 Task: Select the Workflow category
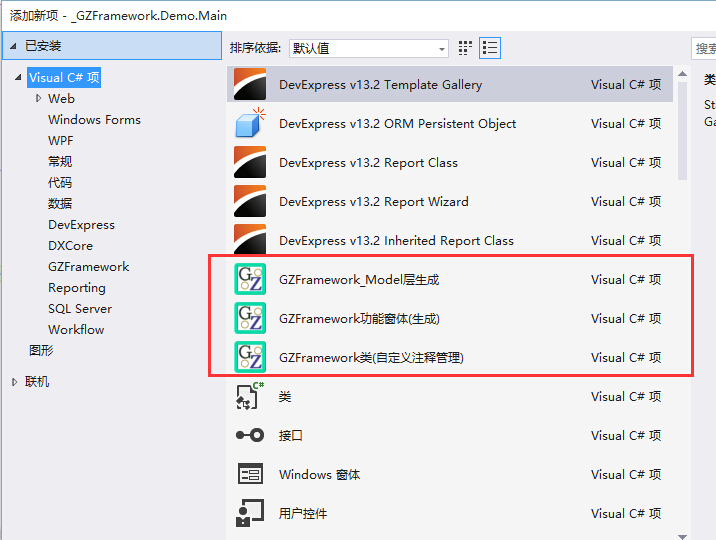coord(76,330)
